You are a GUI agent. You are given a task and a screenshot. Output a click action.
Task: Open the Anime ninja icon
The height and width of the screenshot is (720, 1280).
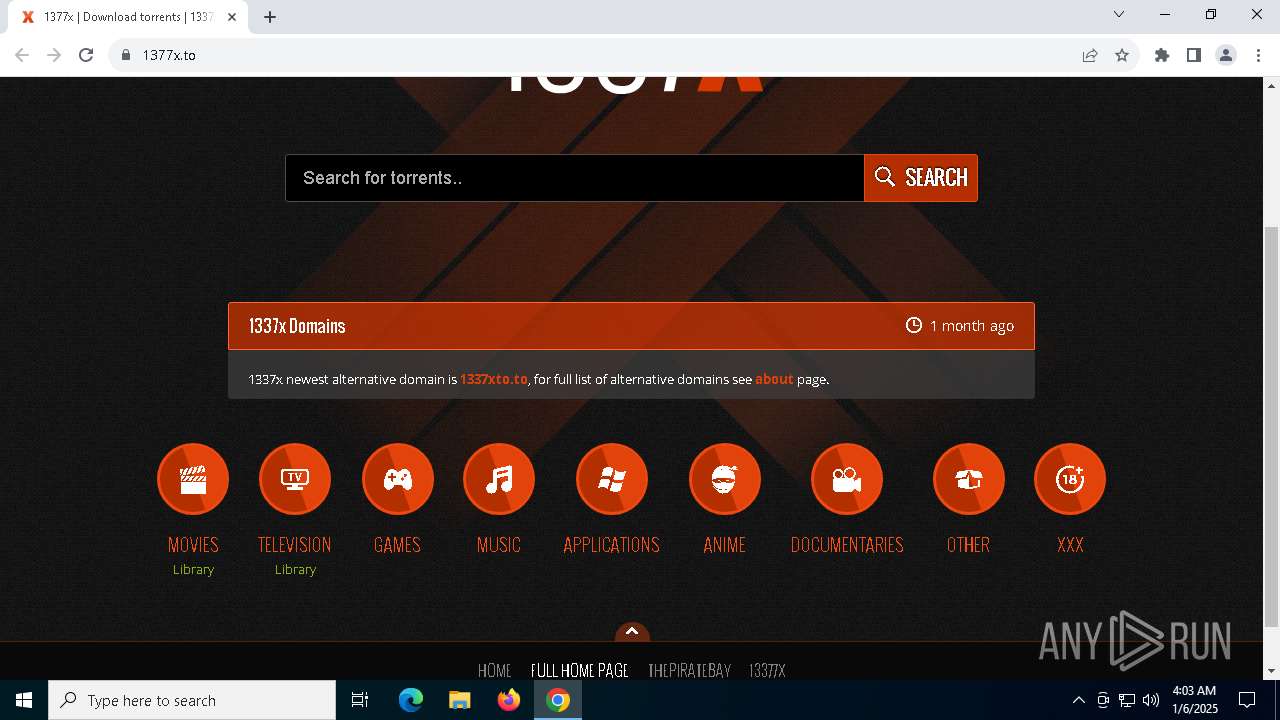[725, 479]
